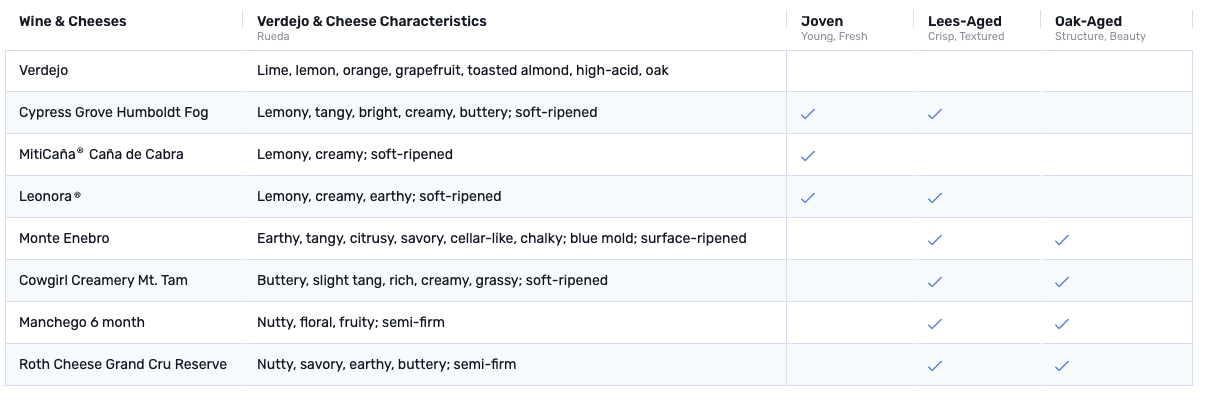Click Cypress Grove Humboldt Fog name
This screenshot has width=1205, height=404.
pos(113,112)
